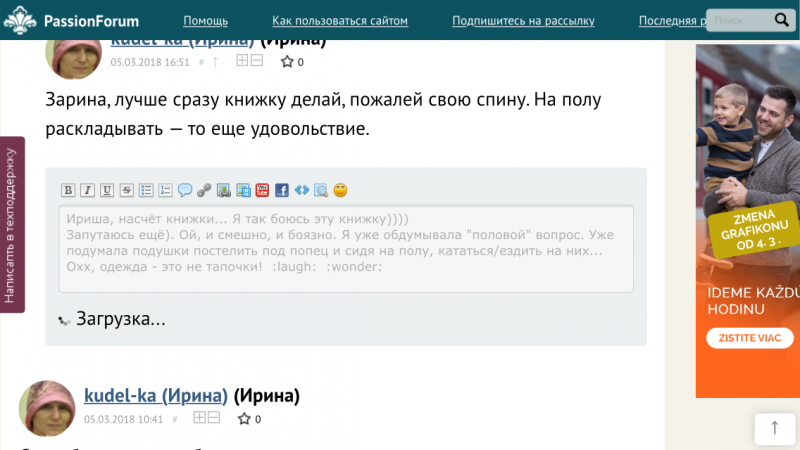Insert a bulleted list
800x450 pixels.
point(146,190)
